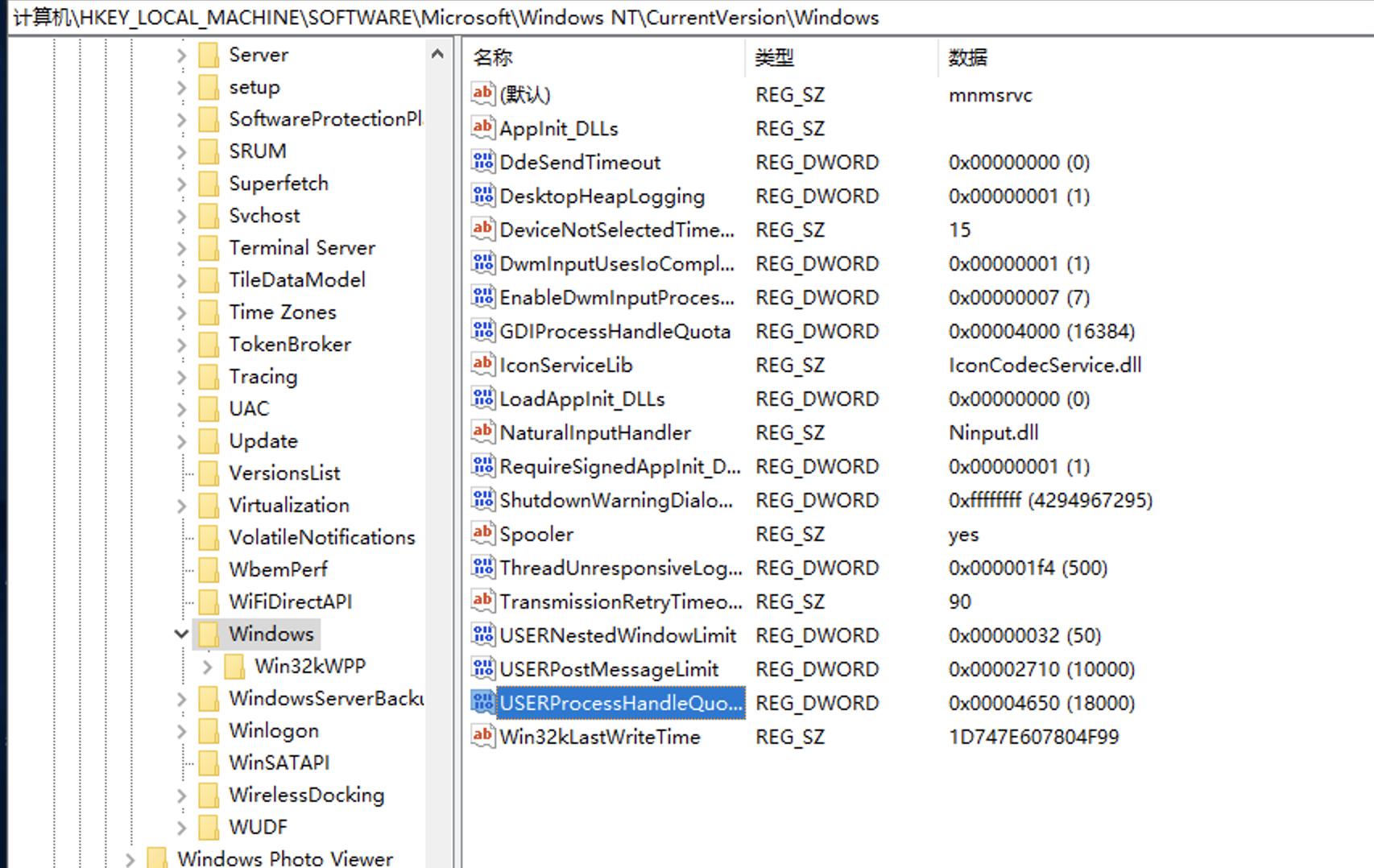Click the Svchost folder icon
The height and width of the screenshot is (868, 1374).
[209, 216]
